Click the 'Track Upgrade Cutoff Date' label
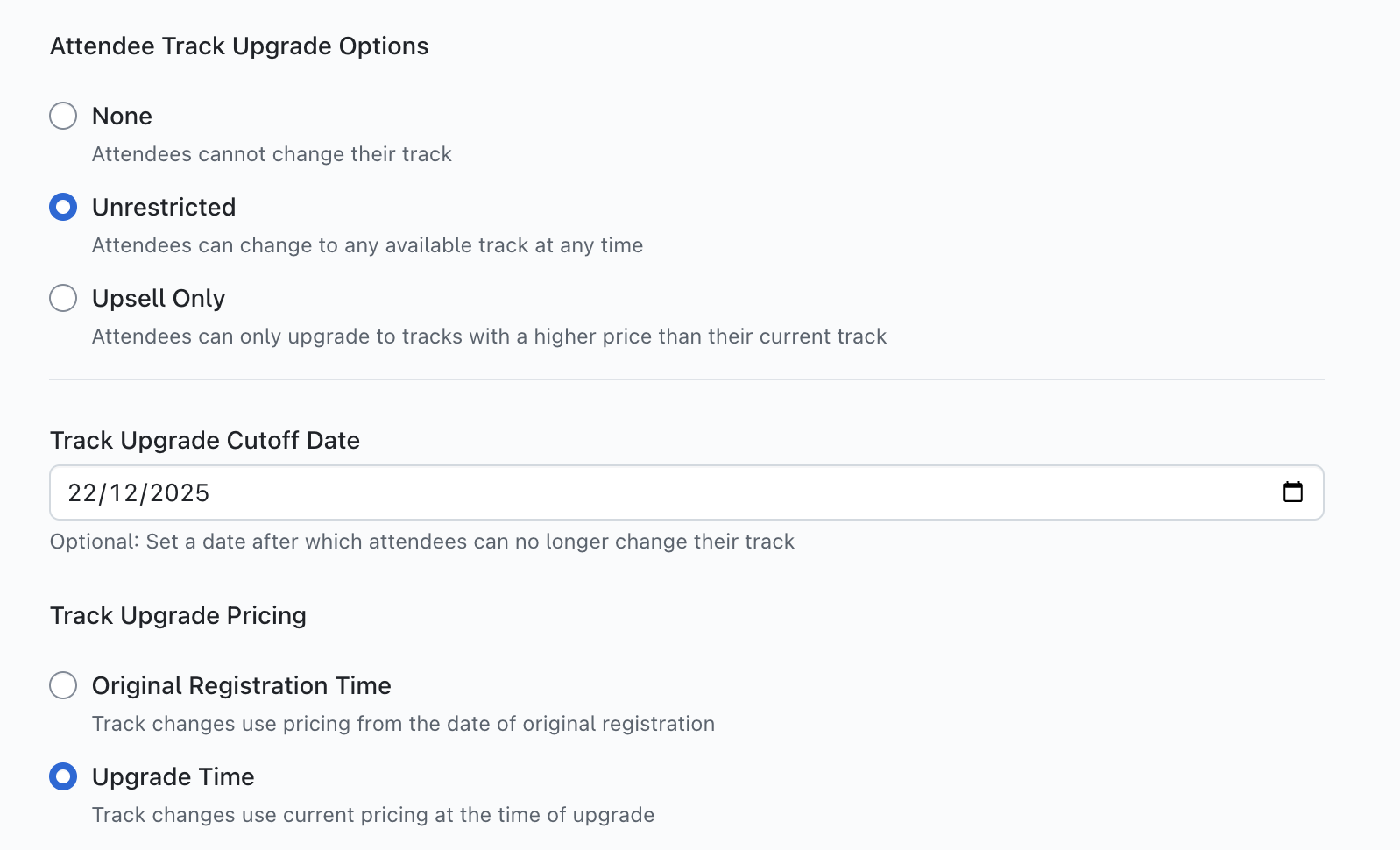This screenshot has height=850, width=1400. pos(204,440)
